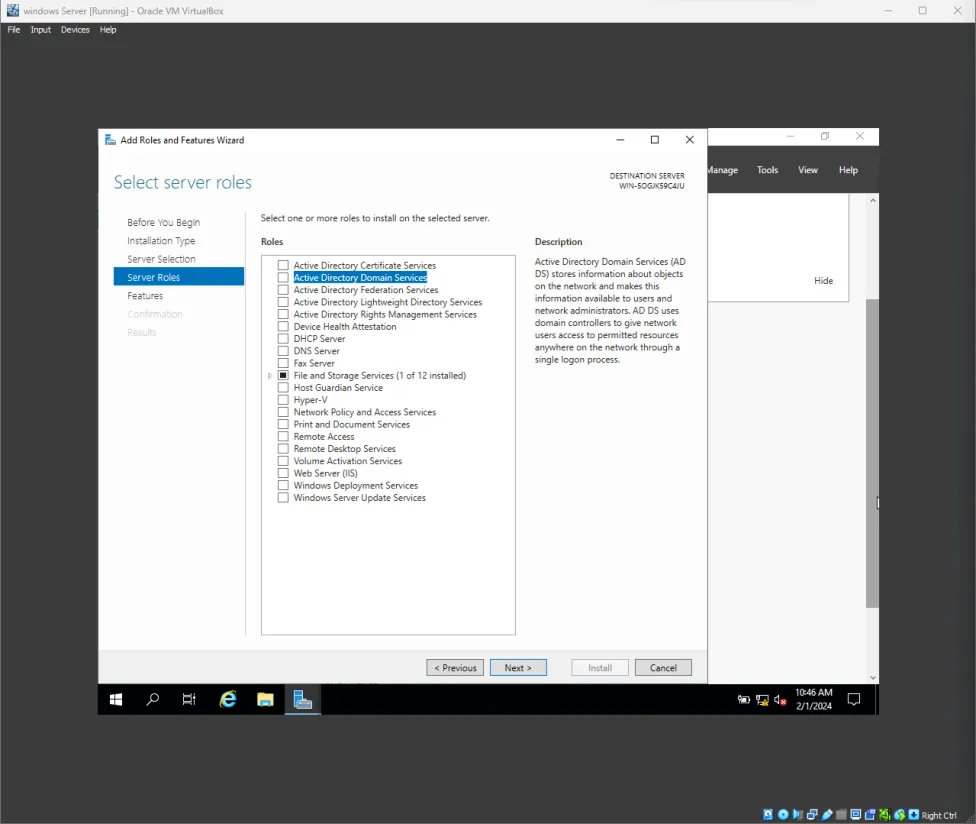Open Server Manager Help menu
Screen dimensions: 976x824
coord(848,170)
